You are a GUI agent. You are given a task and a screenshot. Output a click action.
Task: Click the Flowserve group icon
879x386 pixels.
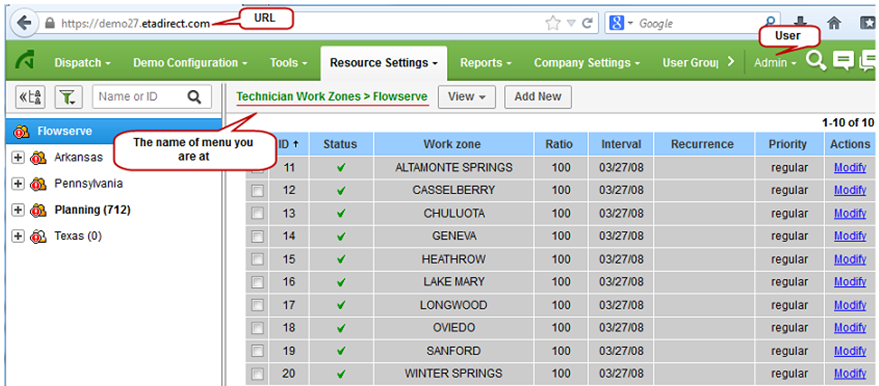22,132
